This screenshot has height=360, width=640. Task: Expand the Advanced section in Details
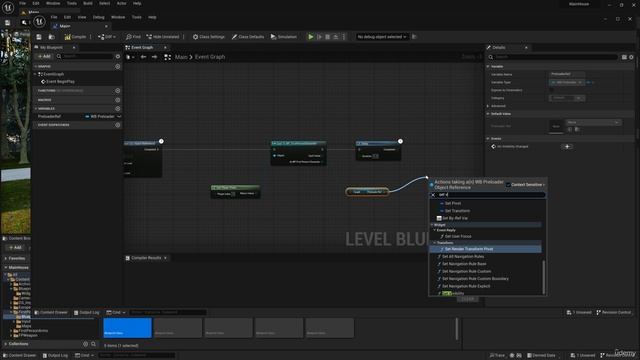click(488, 106)
